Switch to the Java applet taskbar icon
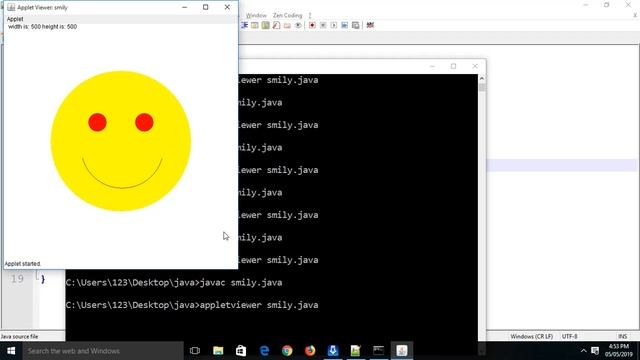This screenshot has width=640, height=360. 402,351
